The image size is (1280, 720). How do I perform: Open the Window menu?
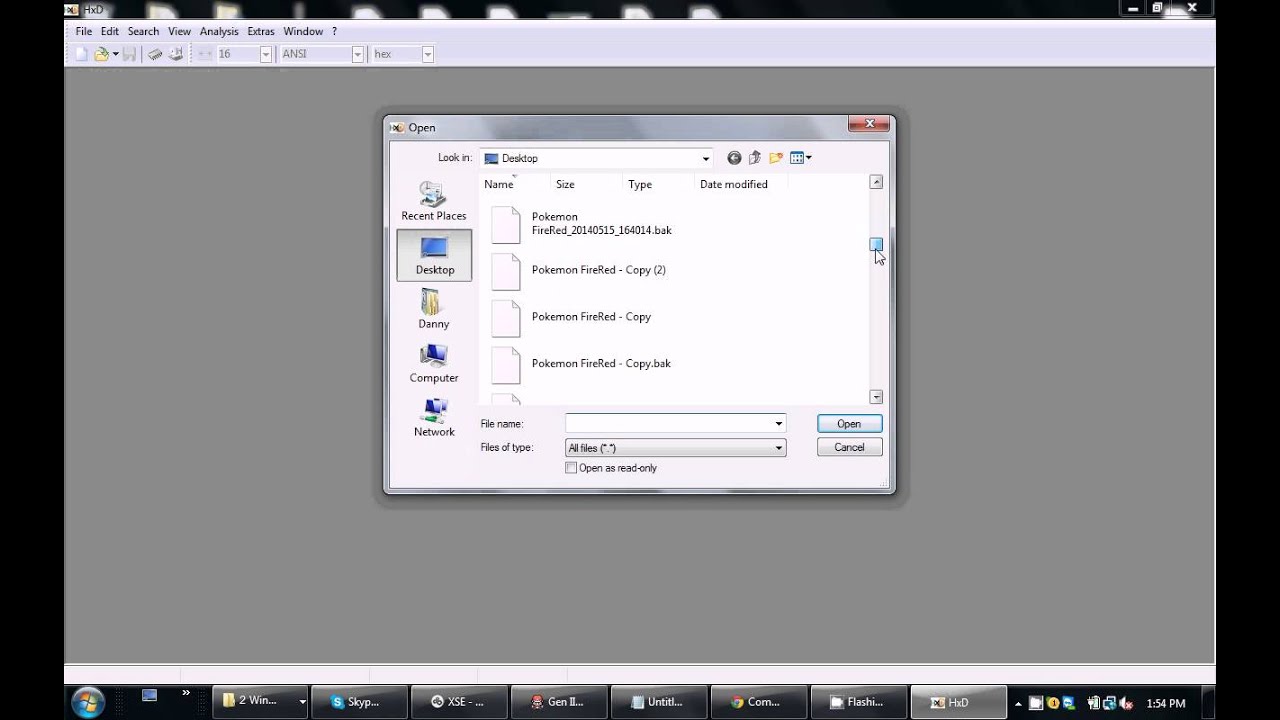click(x=303, y=31)
